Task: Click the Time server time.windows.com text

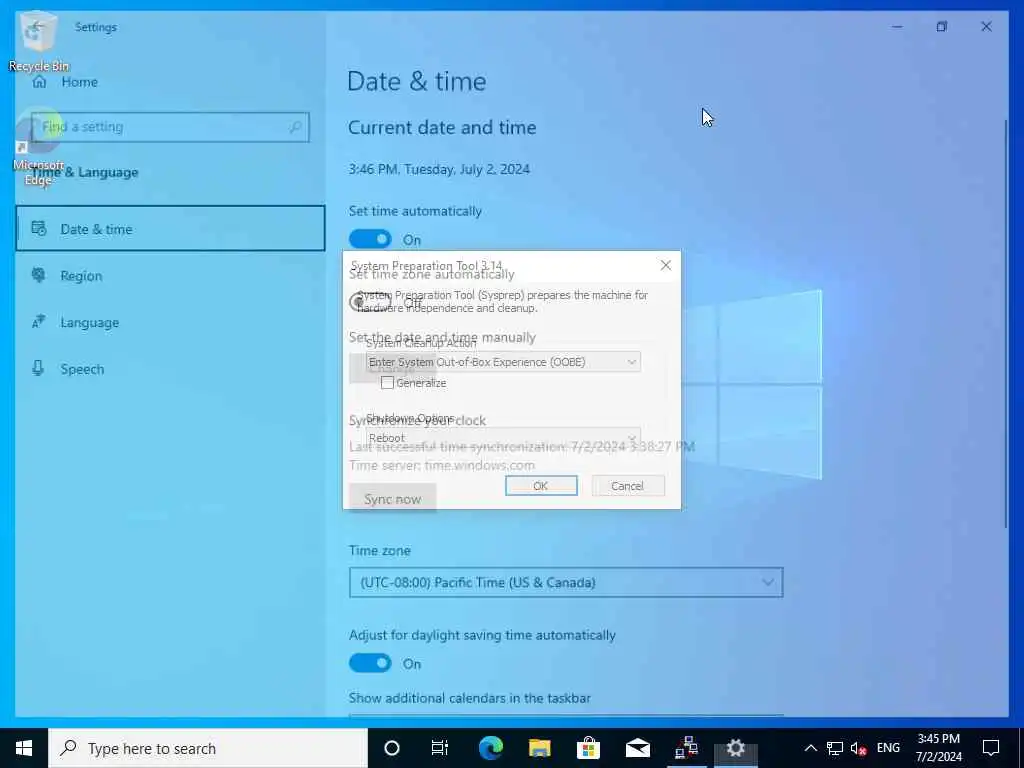Action: (x=442, y=465)
